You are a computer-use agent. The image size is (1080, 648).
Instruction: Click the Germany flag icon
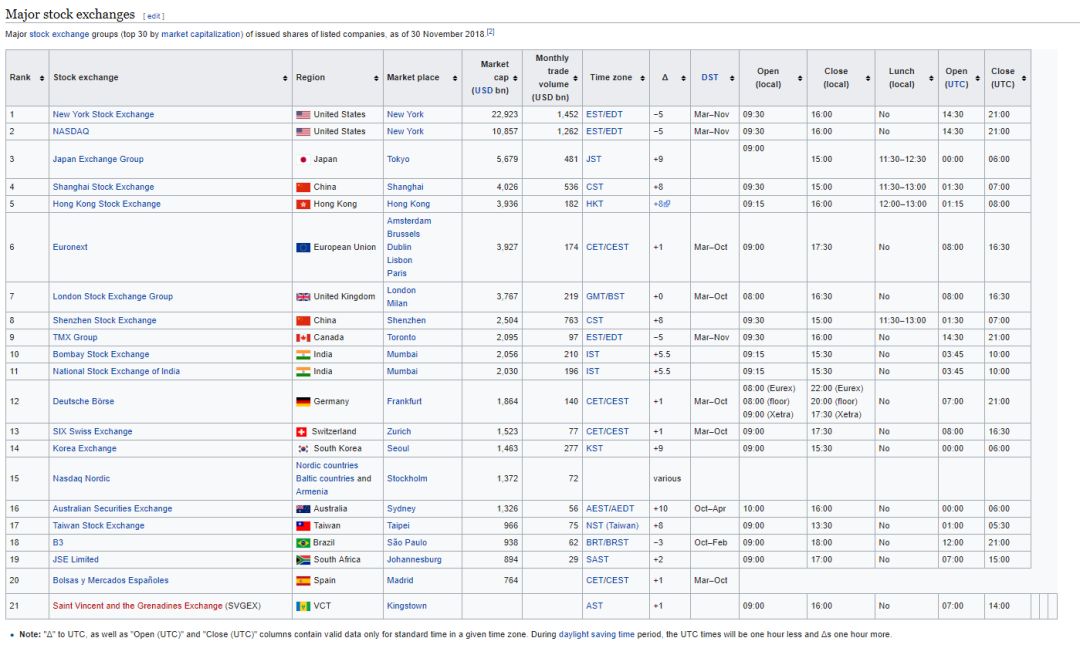(303, 402)
